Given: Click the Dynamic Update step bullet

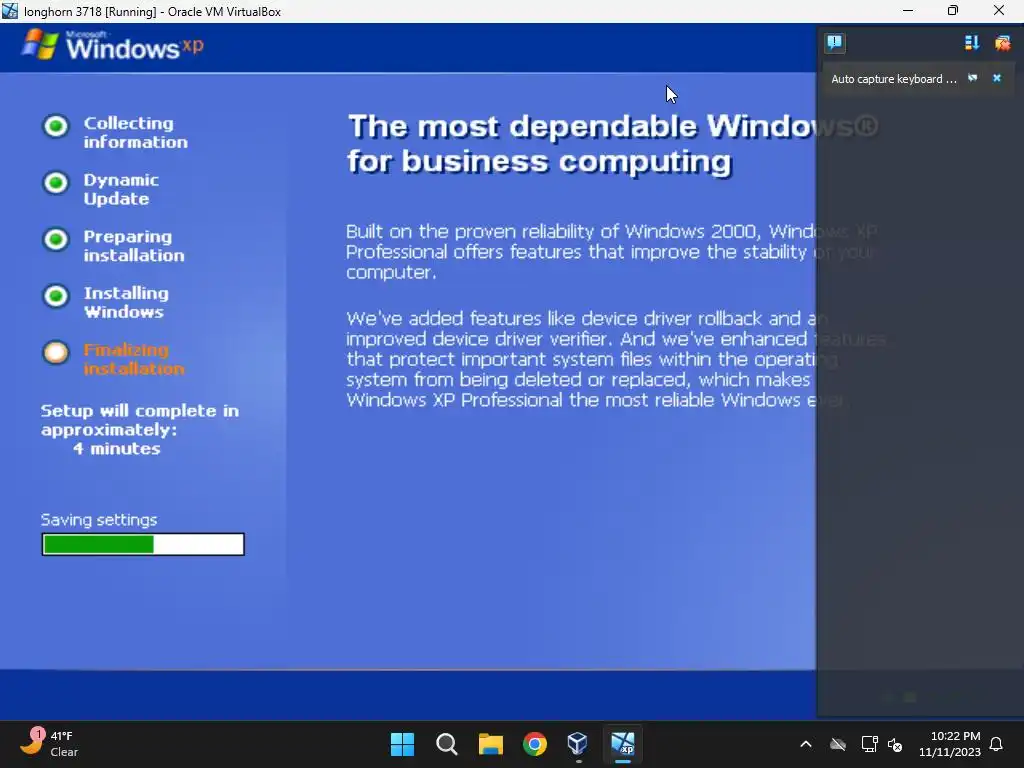Looking at the screenshot, I should coord(56,183).
